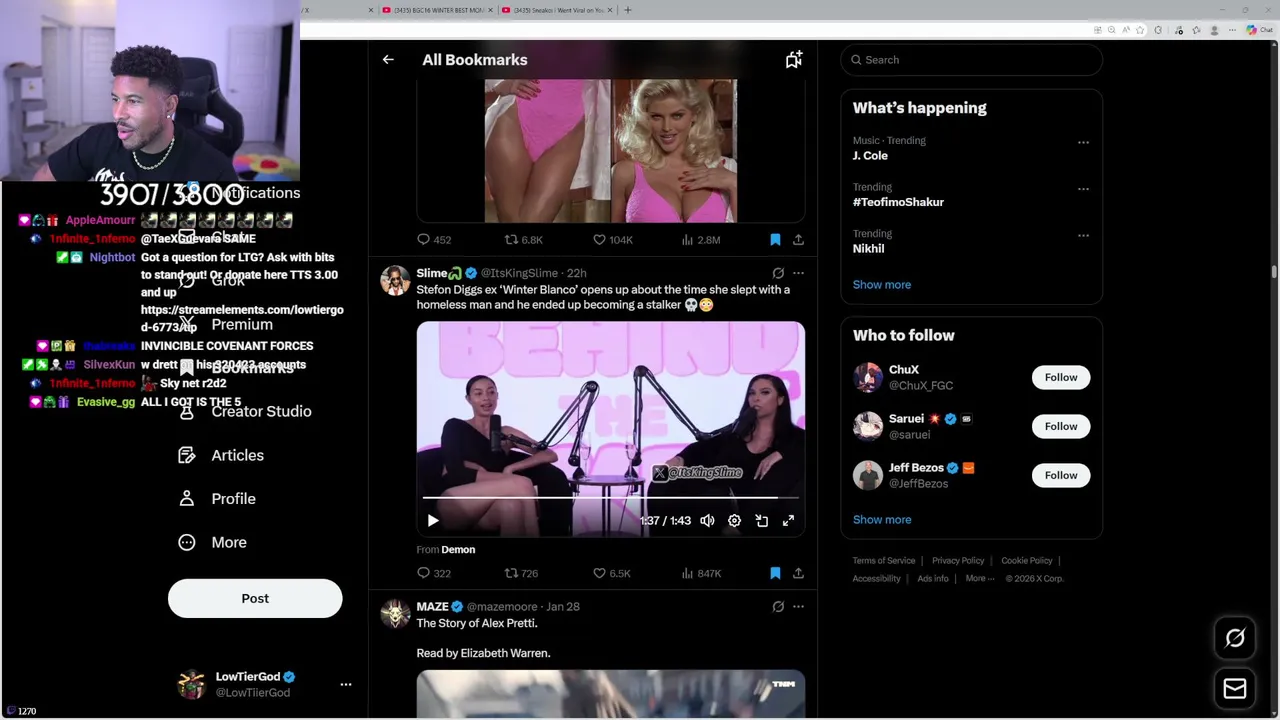1280x720 pixels.
Task: Open the Copilot Chat button in browser toolbar
Action: pos(1259,30)
